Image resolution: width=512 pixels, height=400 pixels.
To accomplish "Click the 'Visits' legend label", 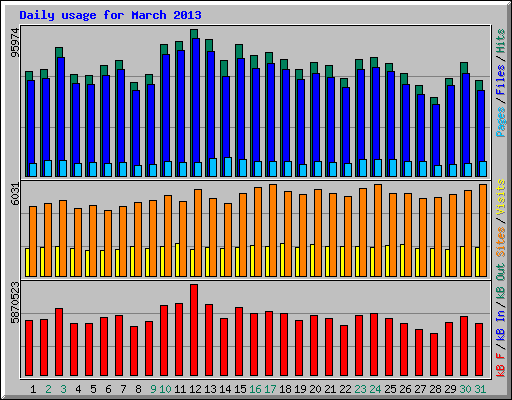I will coord(501,198).
